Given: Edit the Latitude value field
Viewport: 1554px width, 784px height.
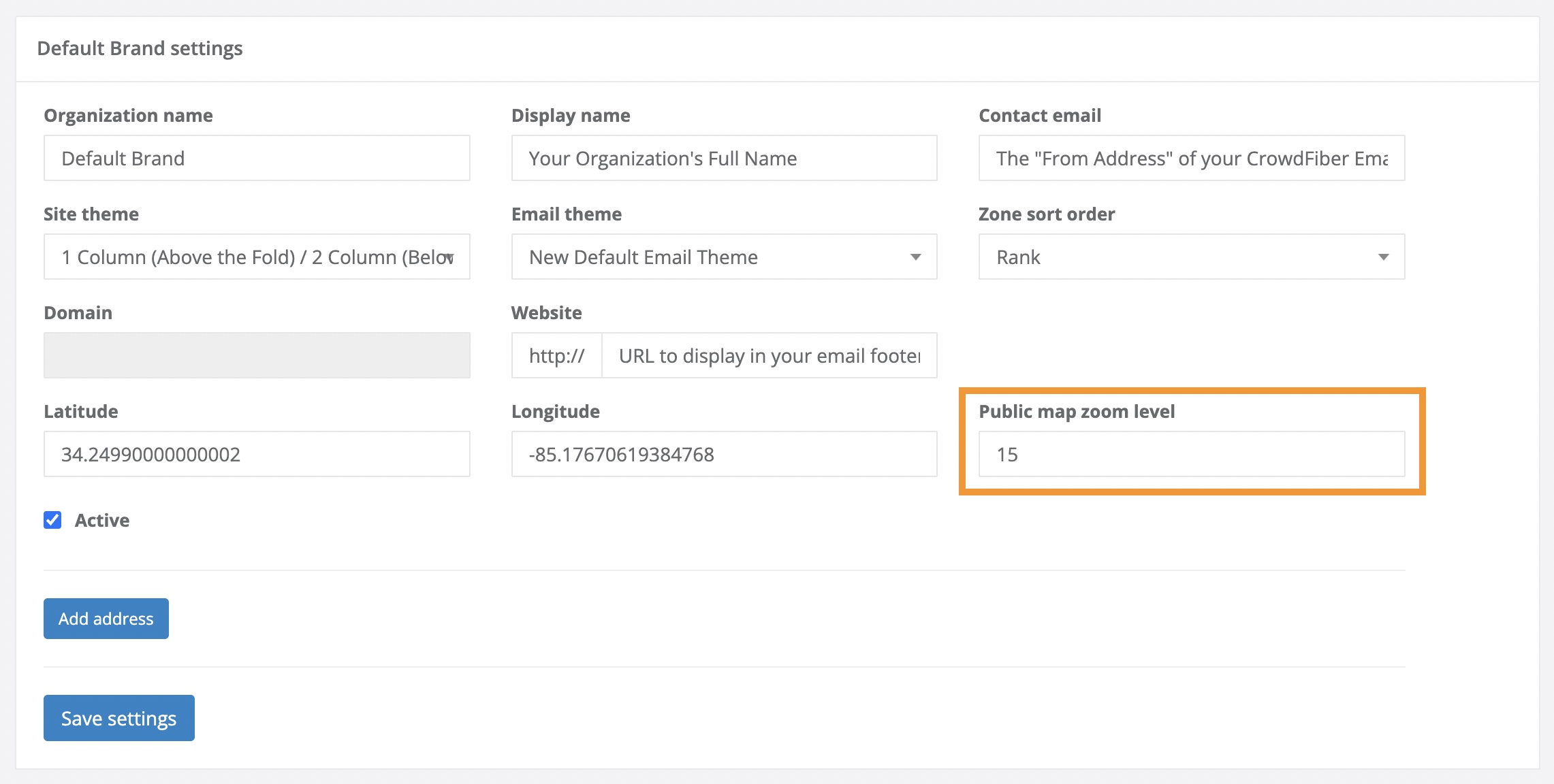Looking at the screenshot, I should click(x=256, y=454).
